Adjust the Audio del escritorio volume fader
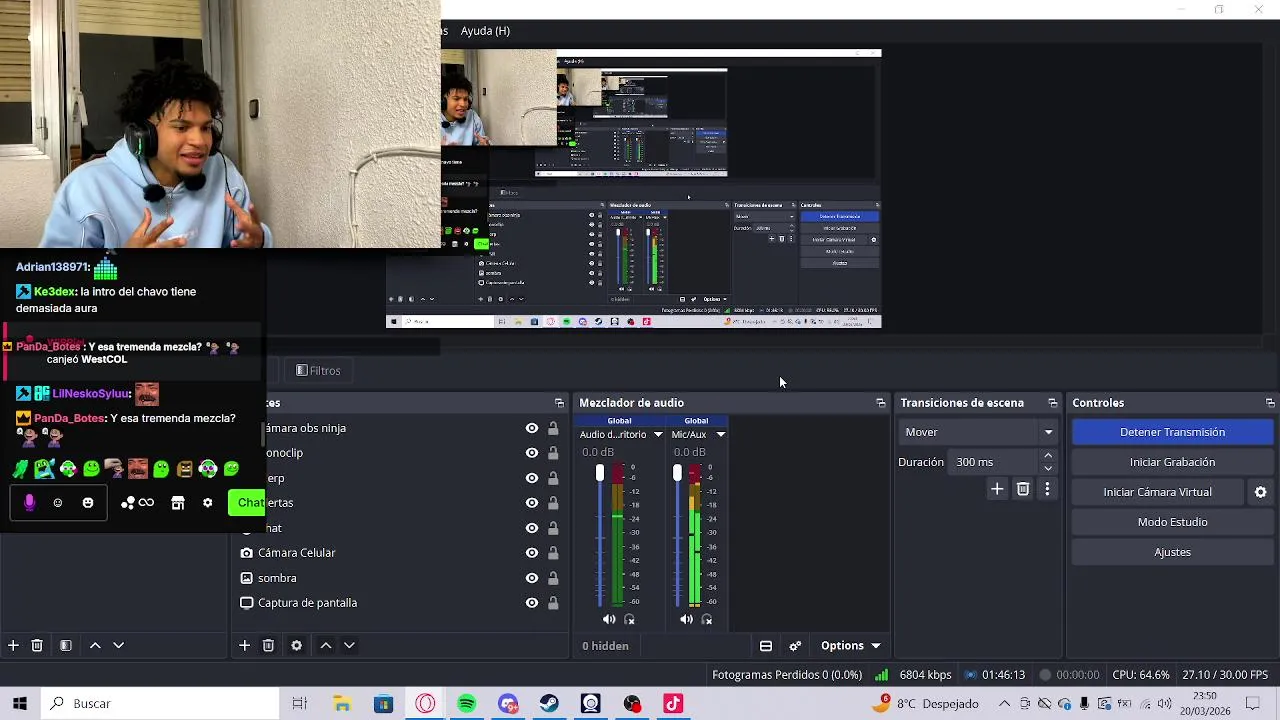1280x720 pixels. [x=600, y=474]
